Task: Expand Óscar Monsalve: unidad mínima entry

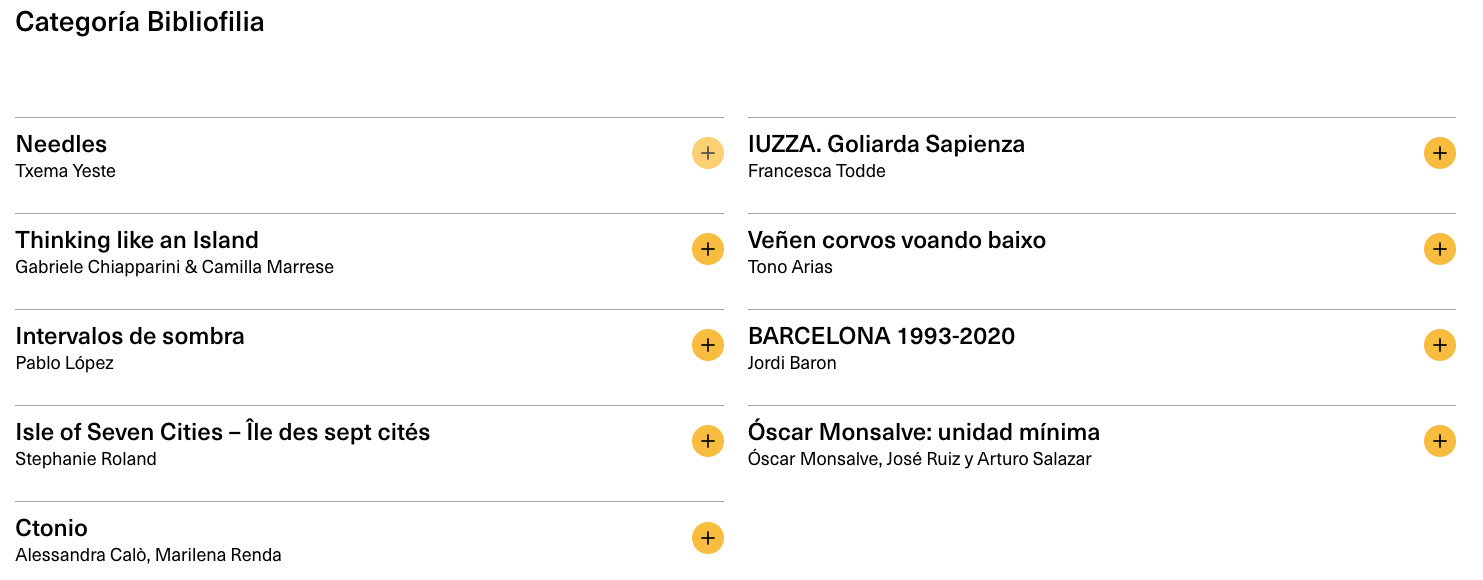Action: pyautogui.click(x=1439, y=441)
